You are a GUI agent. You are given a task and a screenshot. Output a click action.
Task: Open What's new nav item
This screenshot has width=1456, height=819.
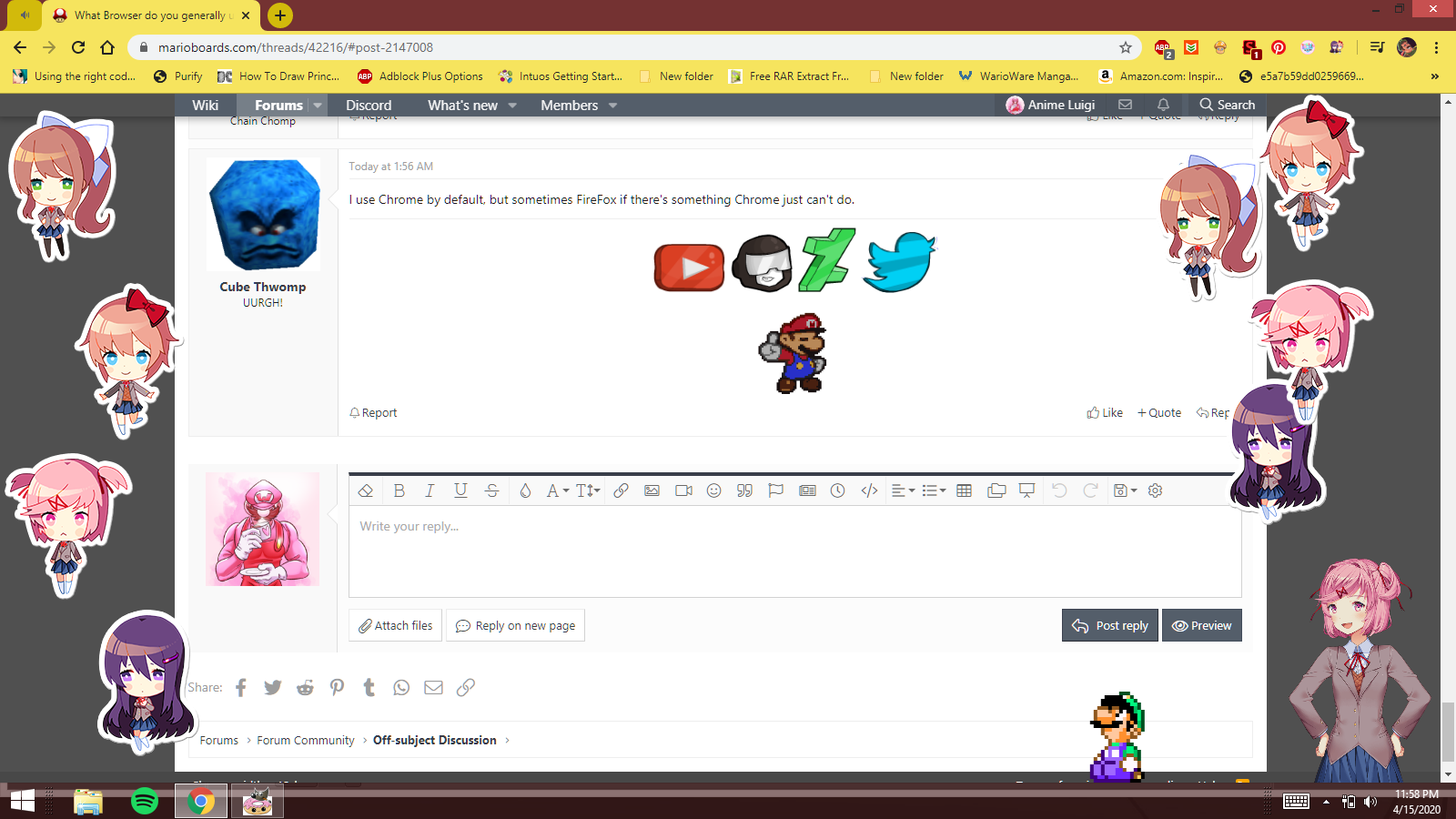tap(462, 106)
